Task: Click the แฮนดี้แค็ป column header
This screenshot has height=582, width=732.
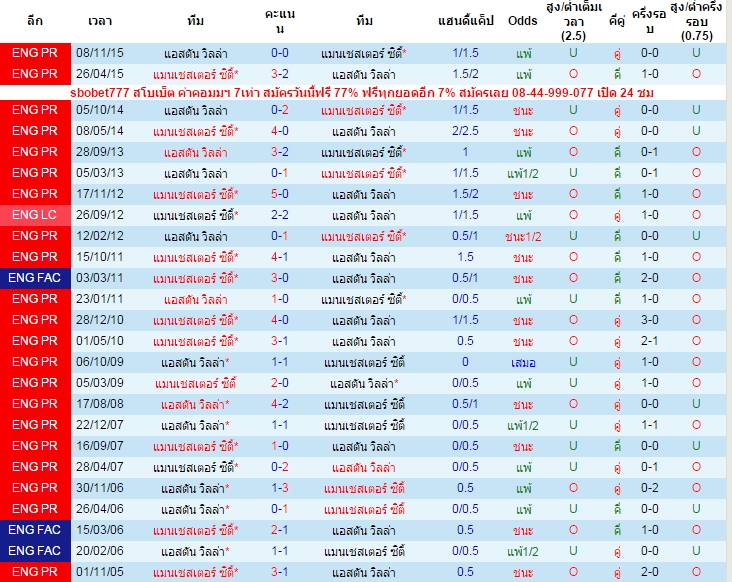Action: 465,21
